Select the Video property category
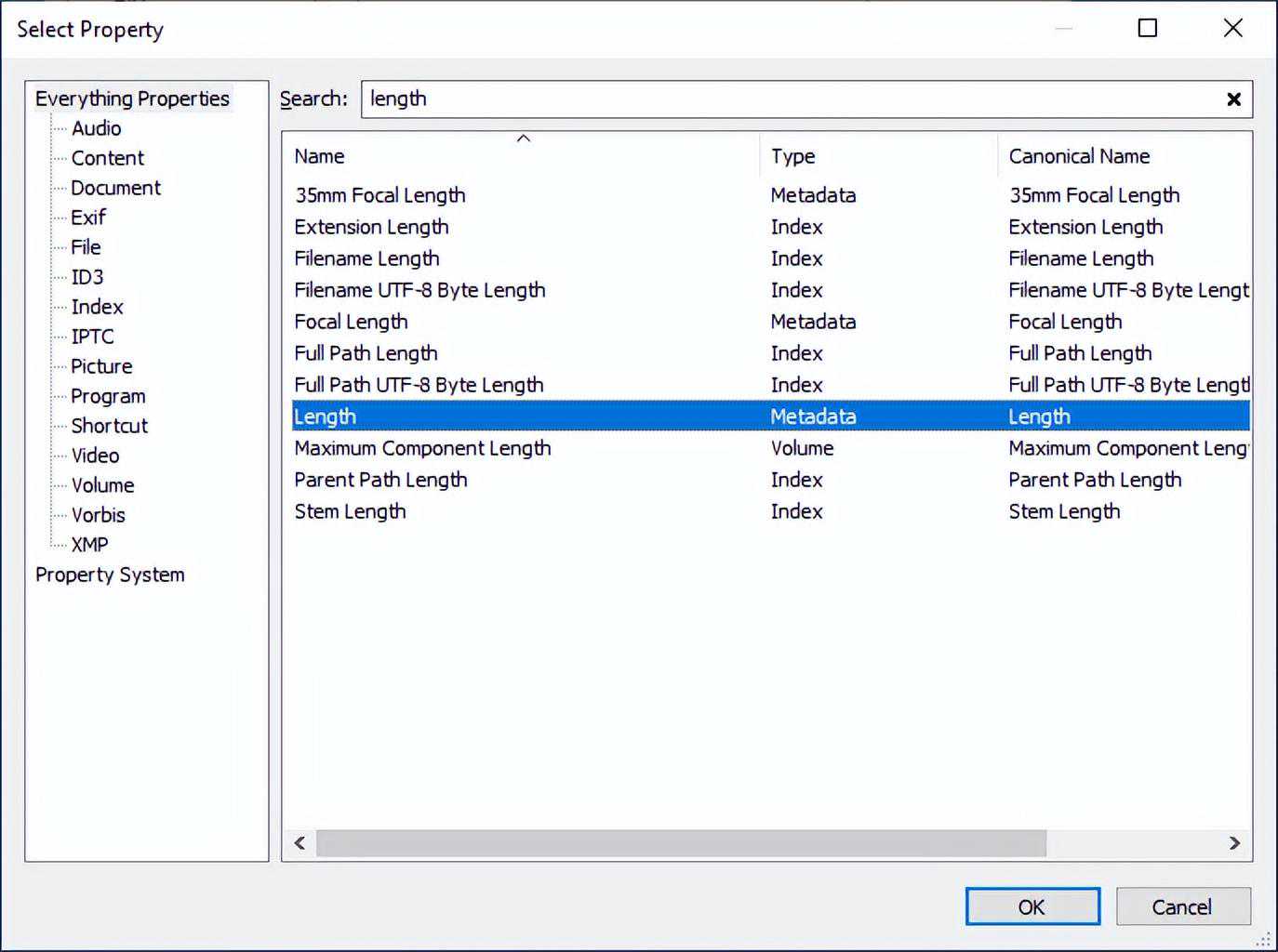Image resolution: width=1278 pixels, height=952 pixels. [x=95, y=456]
